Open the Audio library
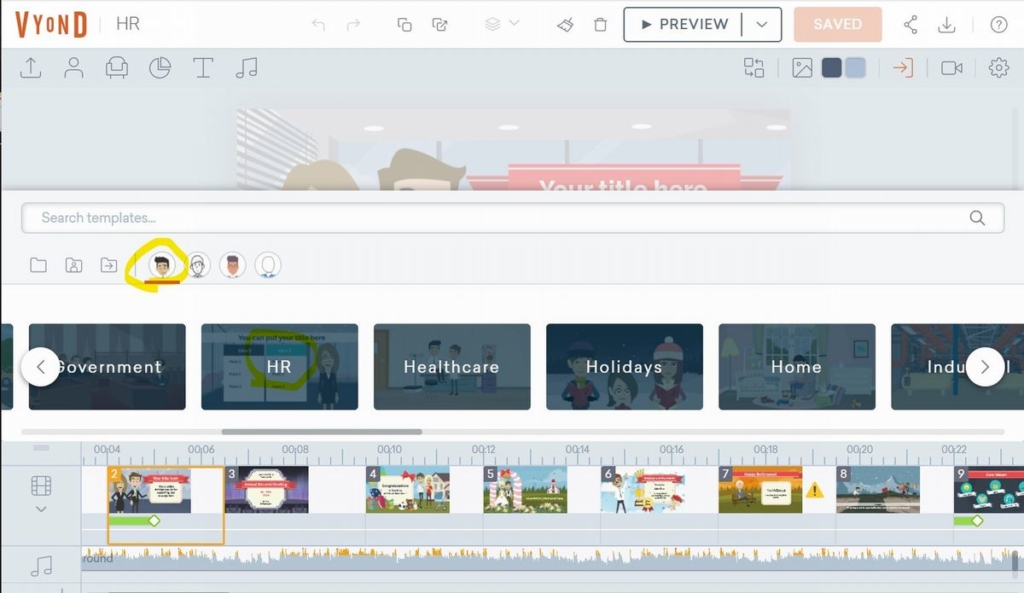Viewport: 1024px width, 593px height. click(x=246, y=68)
